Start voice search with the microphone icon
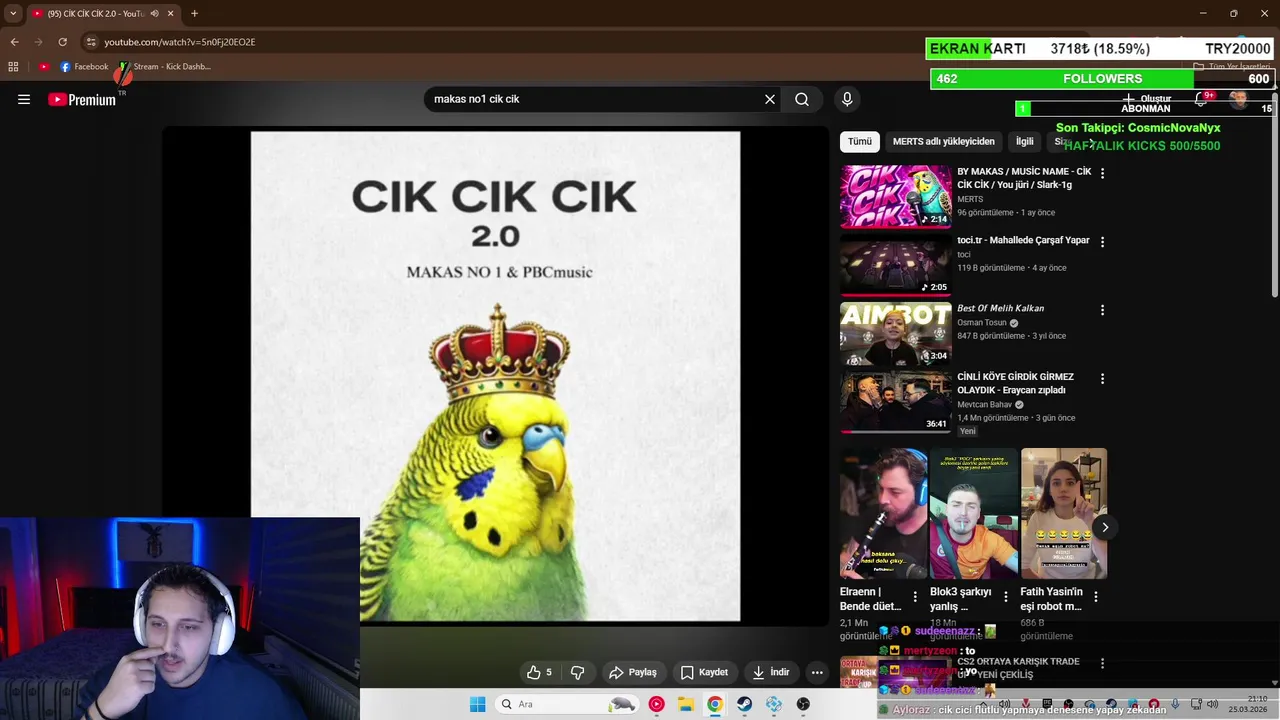 847,99
